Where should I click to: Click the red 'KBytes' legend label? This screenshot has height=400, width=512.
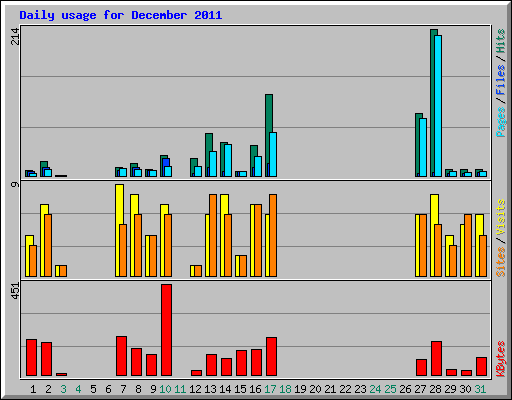pyautogui.click(x=500, y=359)
